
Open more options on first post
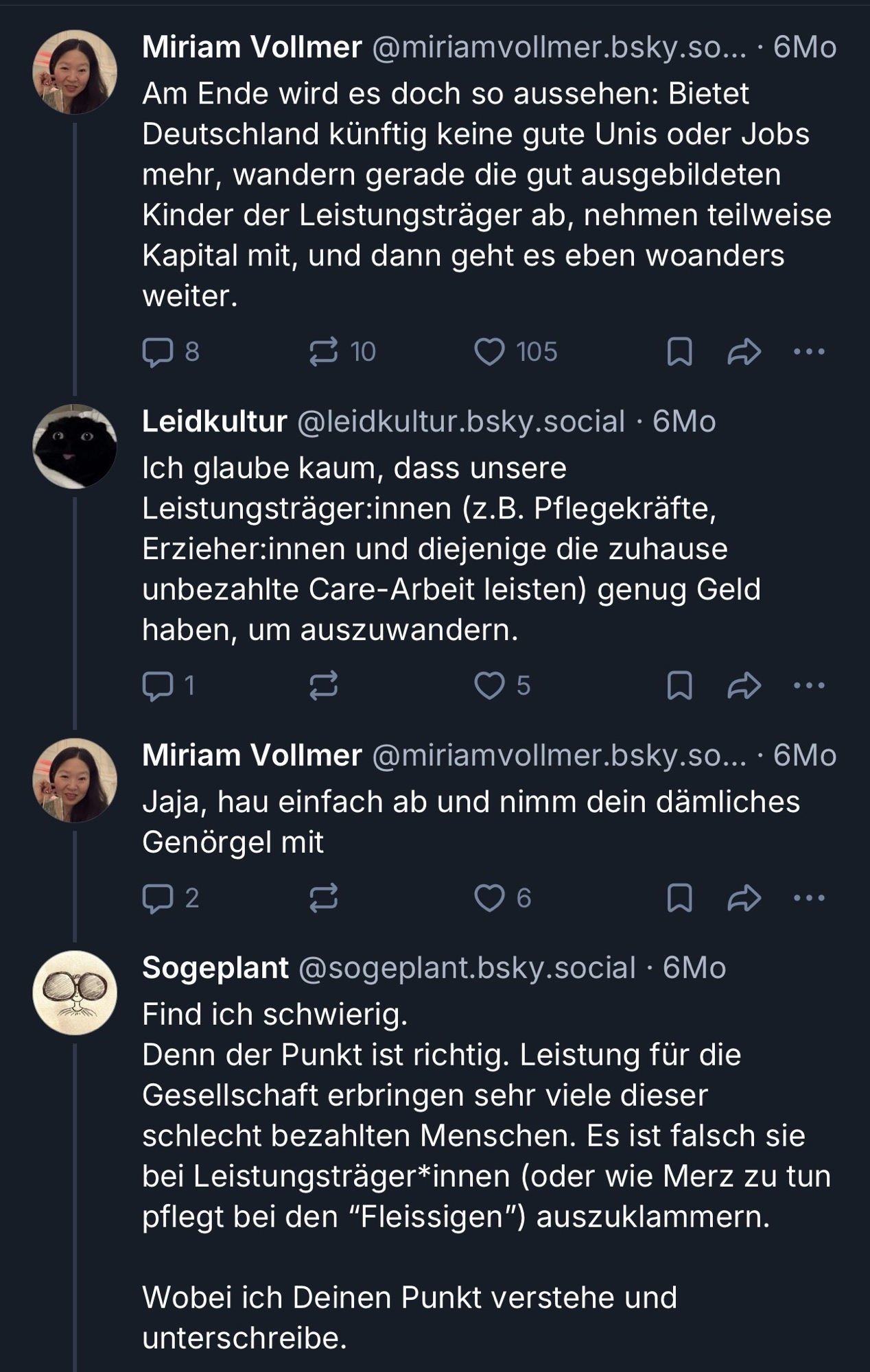click(809, 352)
